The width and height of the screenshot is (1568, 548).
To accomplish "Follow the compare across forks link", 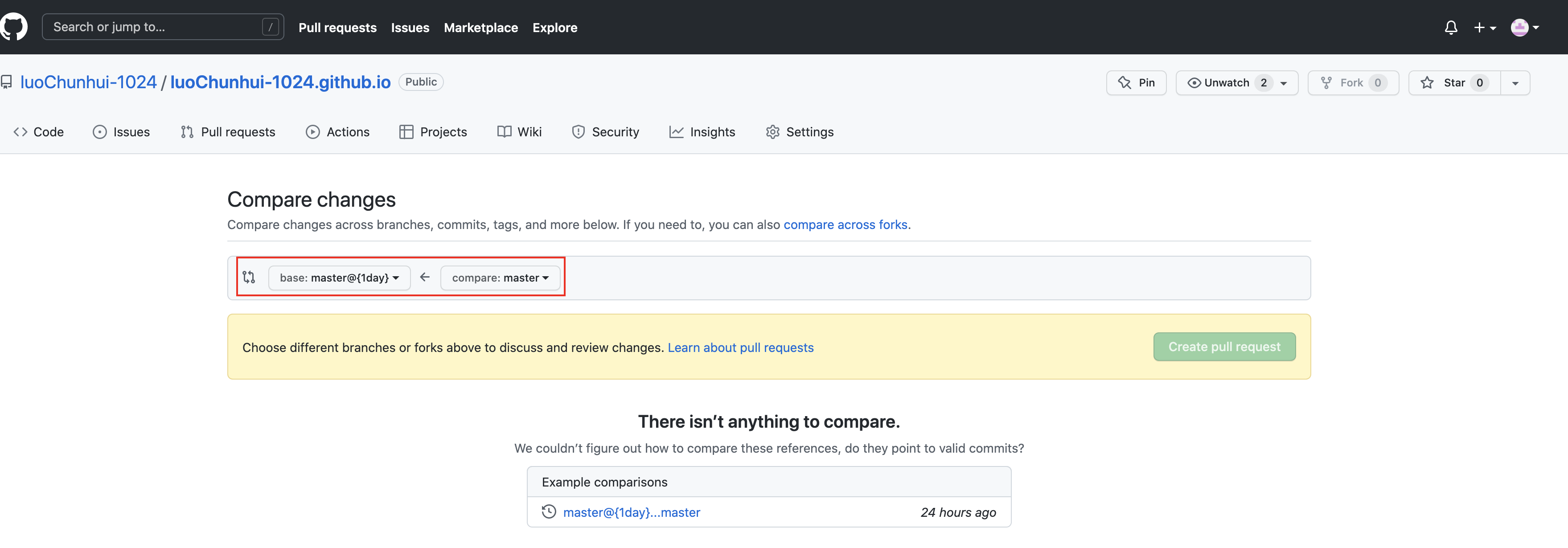I will (x=846, y=225).
